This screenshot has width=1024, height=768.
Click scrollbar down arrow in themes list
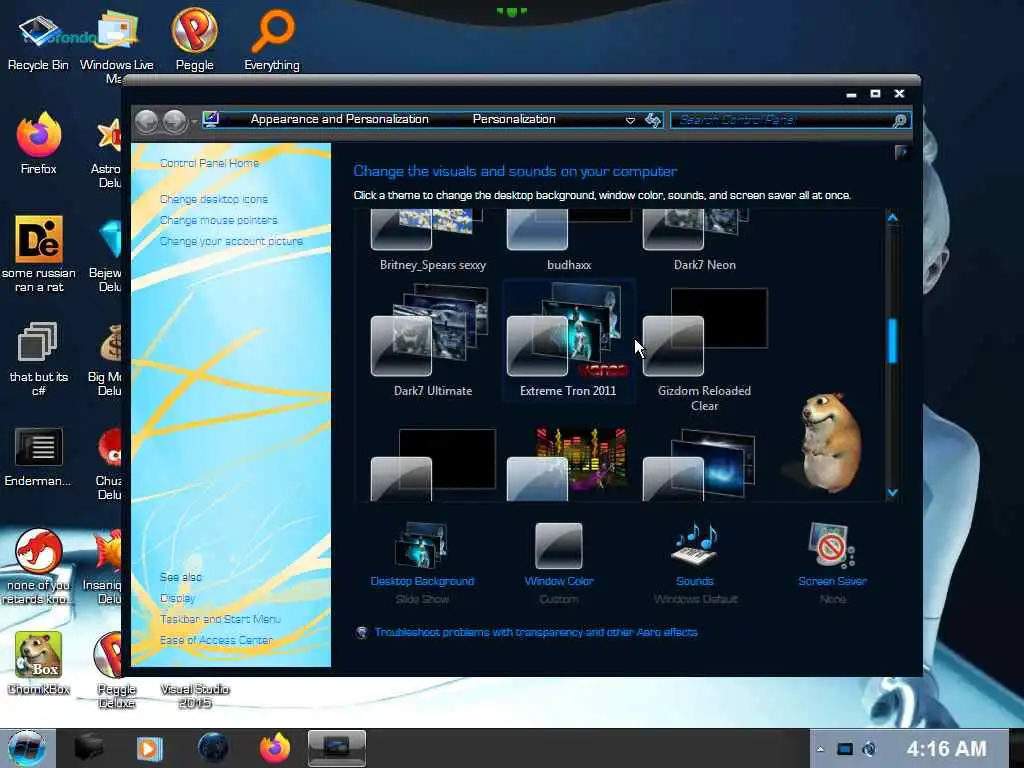pyautogui.click(x=893, y=492)
